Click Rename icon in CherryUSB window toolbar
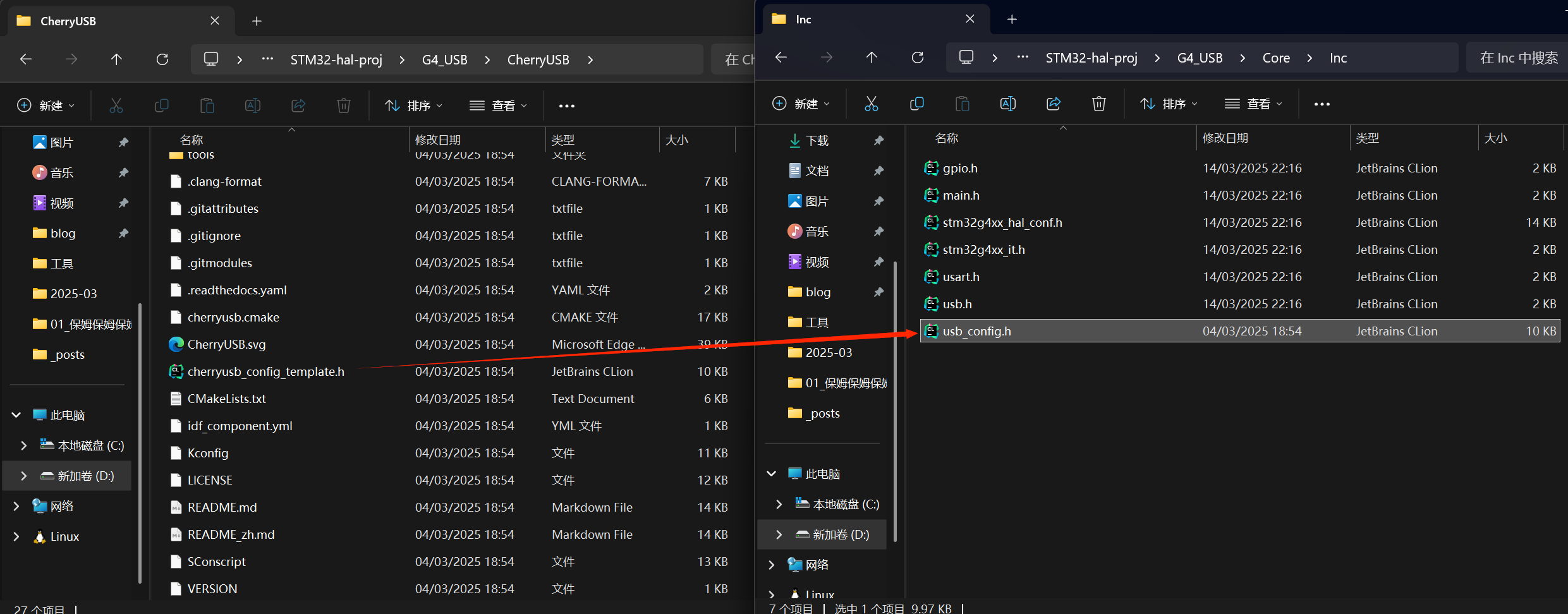The height and width of the screenshot is (614, 1568). (x=253, y=105)
